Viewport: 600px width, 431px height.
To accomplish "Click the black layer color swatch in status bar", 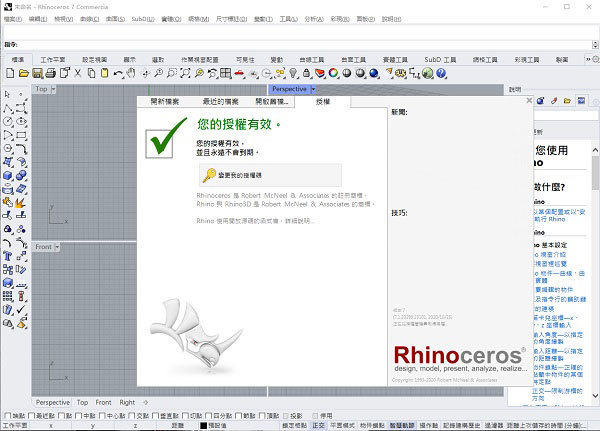I will click(x=204, y=426).
